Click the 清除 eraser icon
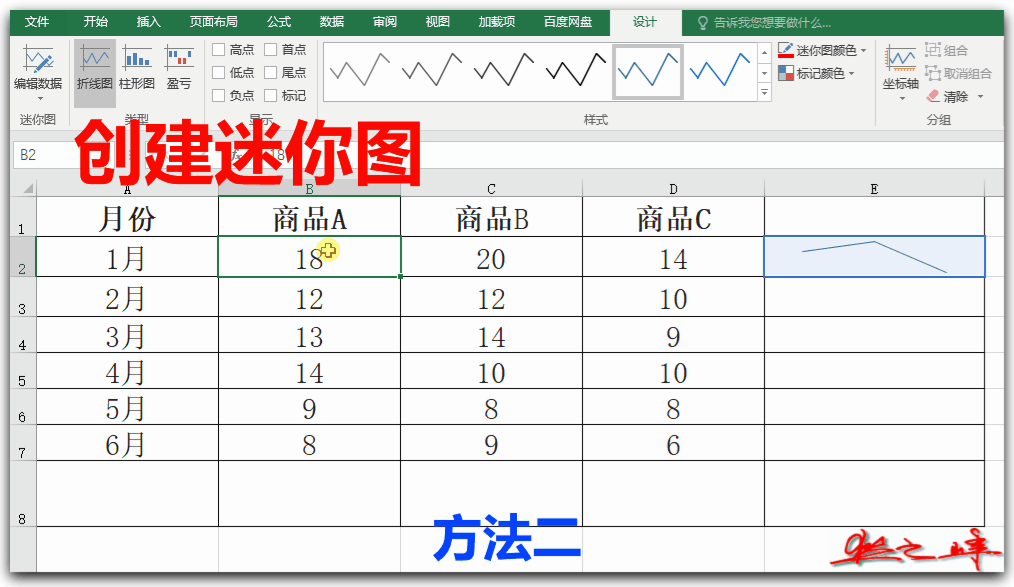 (x=933, y=96)
